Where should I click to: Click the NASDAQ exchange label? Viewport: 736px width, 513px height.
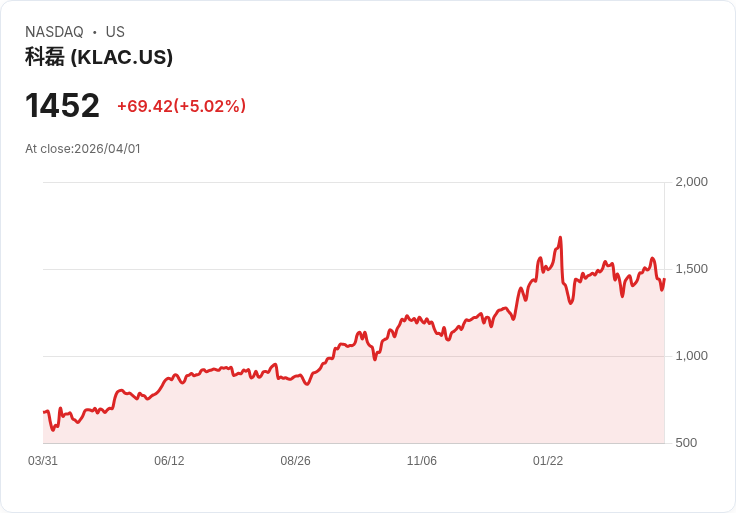pyautogui.click(x=54, y=32)
